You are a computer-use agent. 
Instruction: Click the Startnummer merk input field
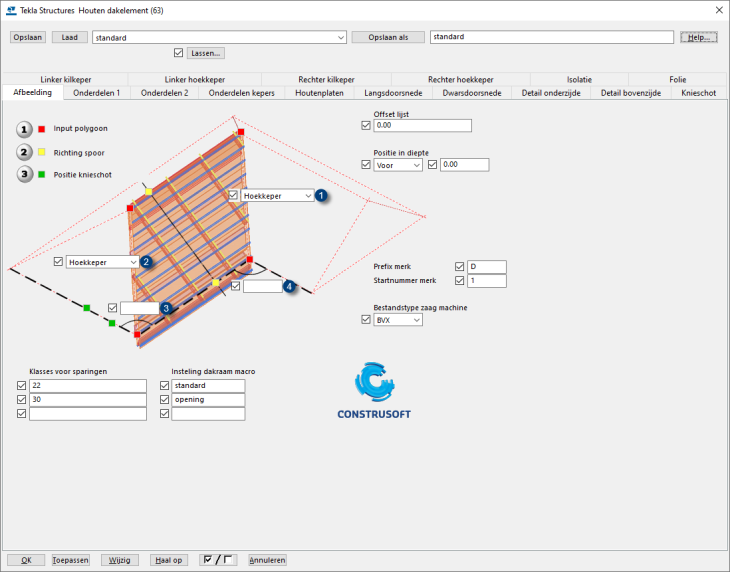(487, 281)
